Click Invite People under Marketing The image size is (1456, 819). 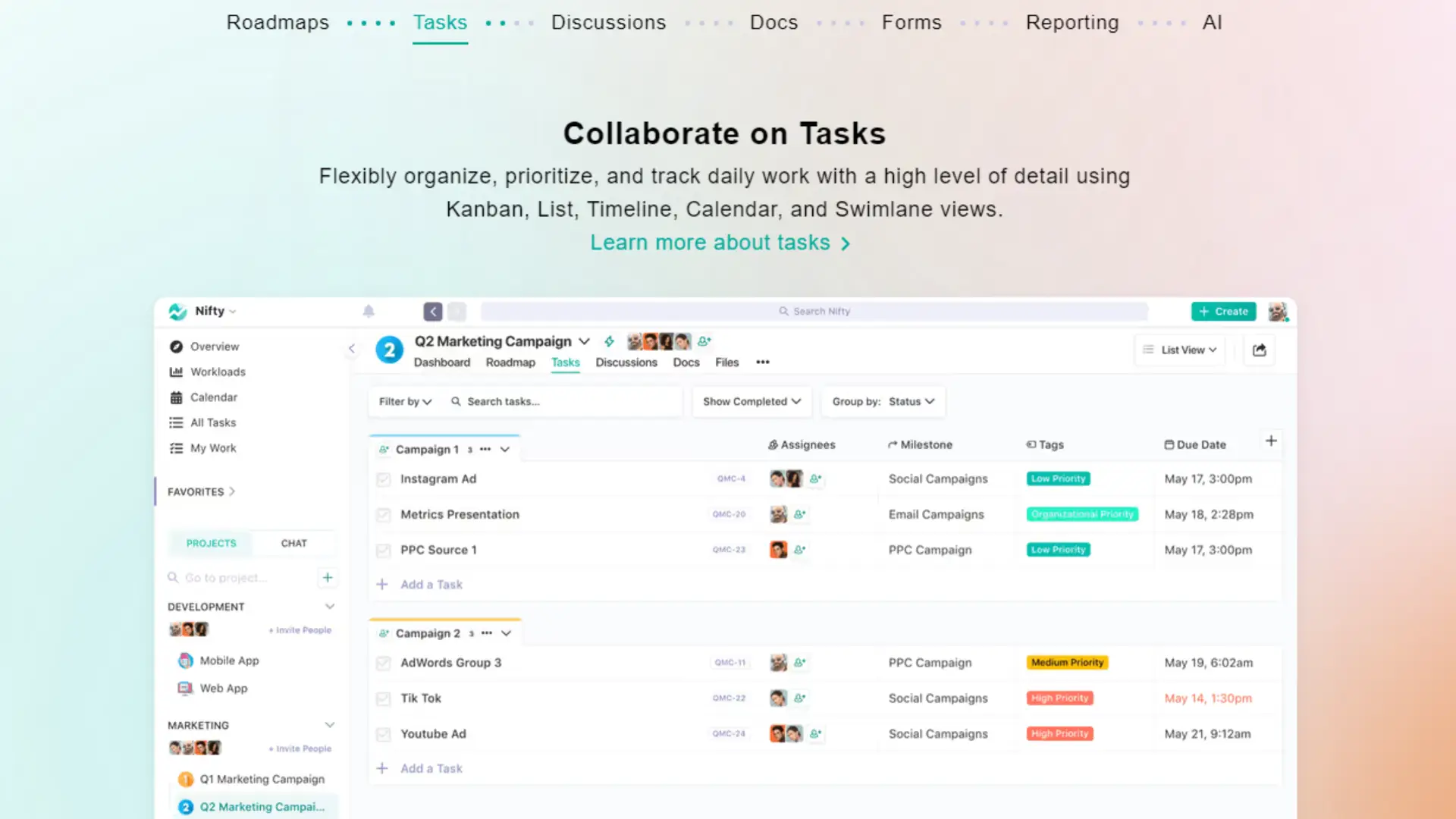click(x=300, y=748)
